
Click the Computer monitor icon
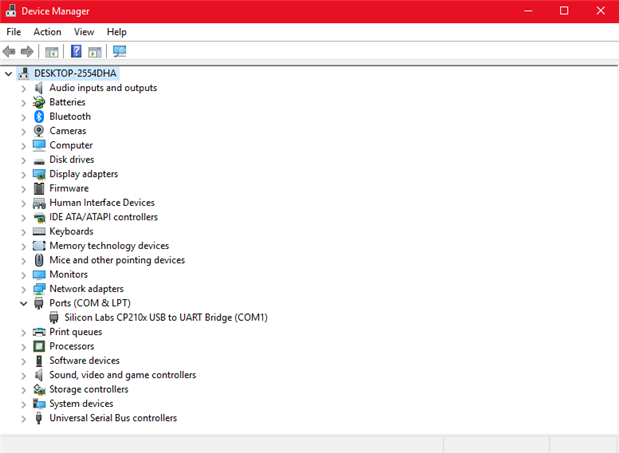tap(39, 145)
